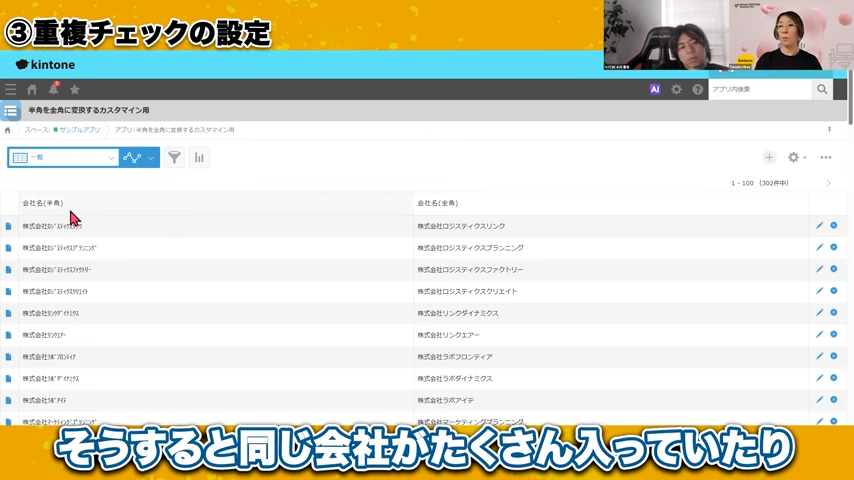This screenshot has width=854, height=480.
Task: Open the more options ellipsis menu
Action: tap(826, 157)
